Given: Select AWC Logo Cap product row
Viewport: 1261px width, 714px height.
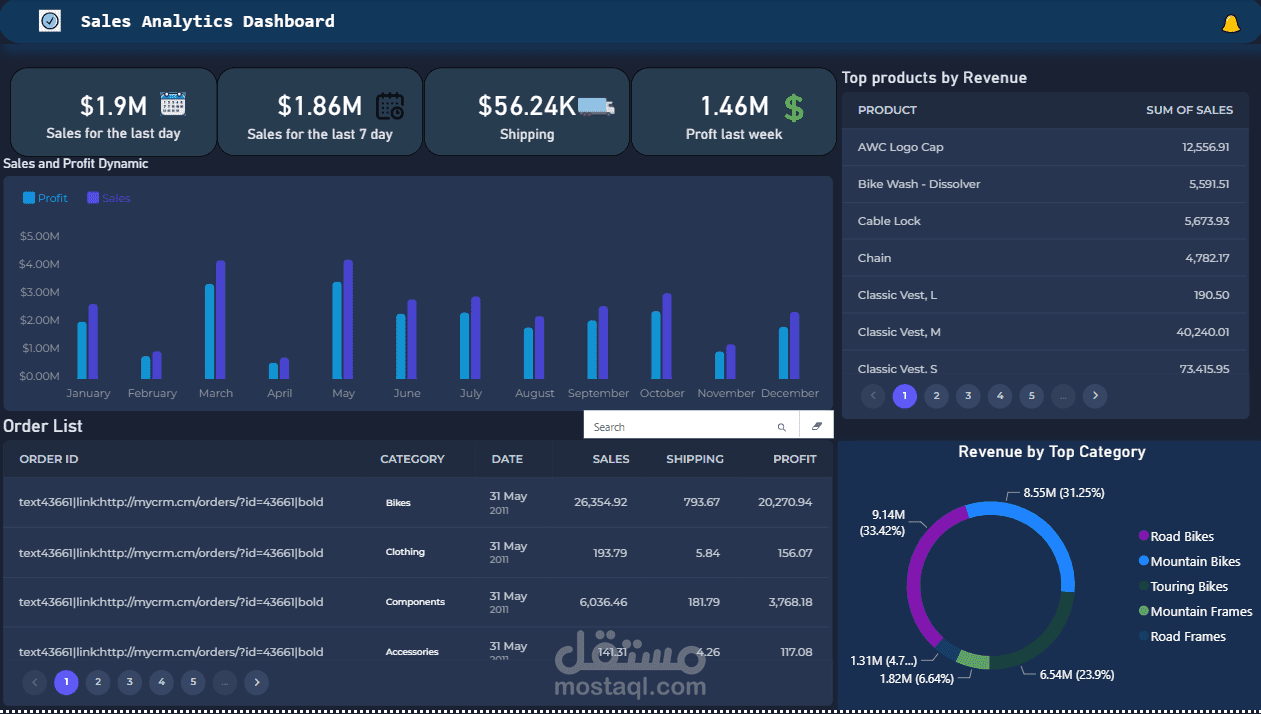Looking at the screenshot, I should [1045, 147].
